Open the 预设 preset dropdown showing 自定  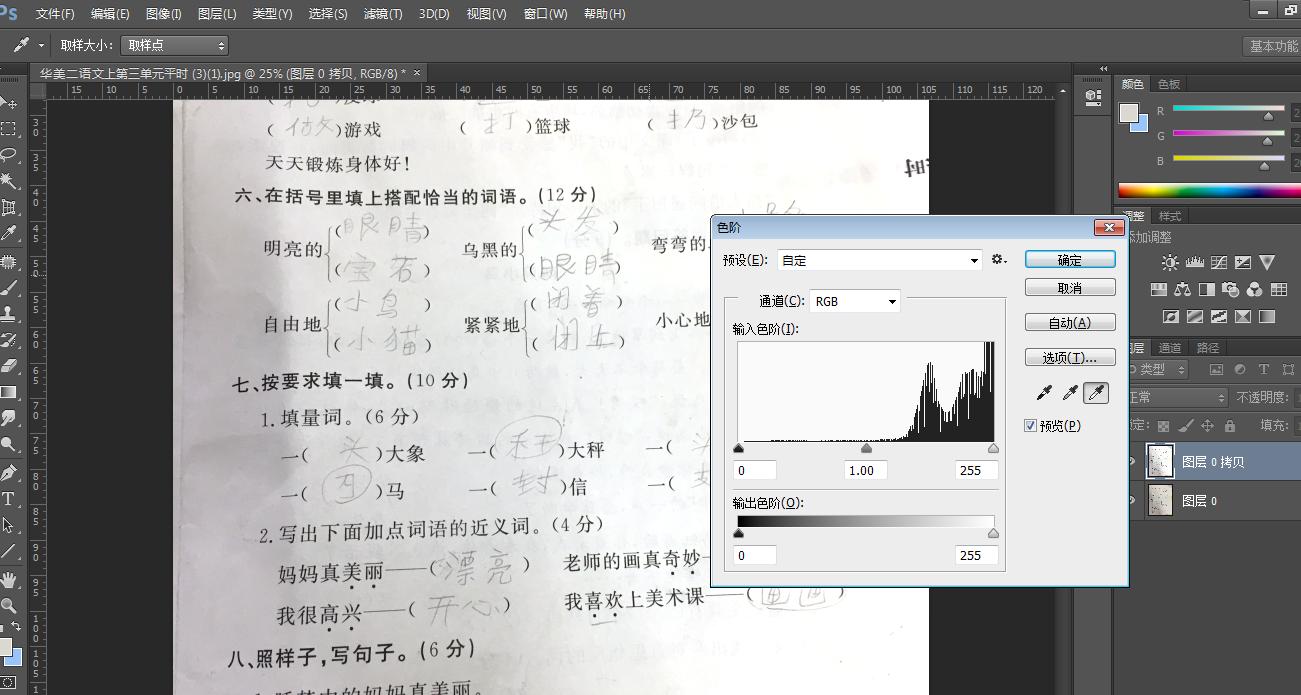[x=880, y=260]
